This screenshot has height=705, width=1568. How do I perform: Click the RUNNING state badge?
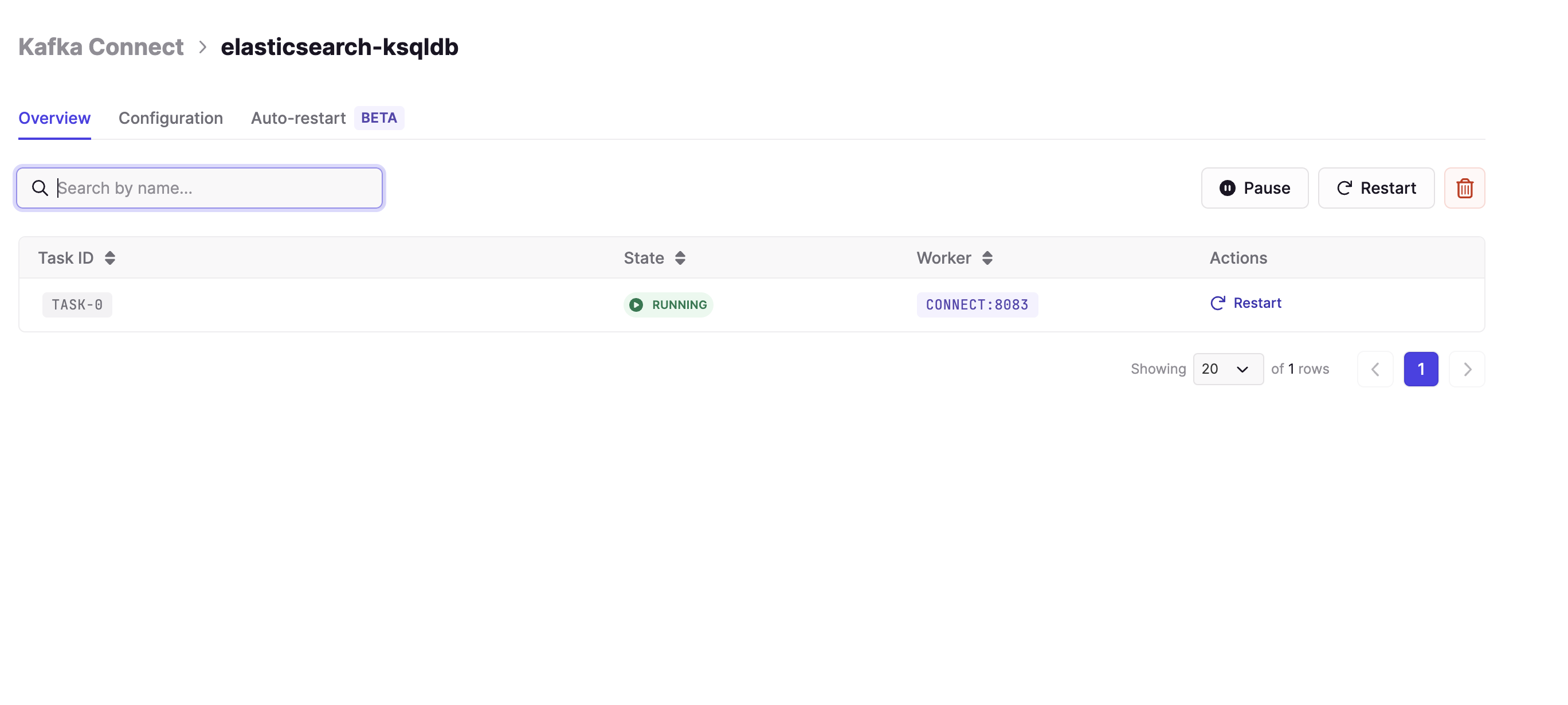[x=668, y=304]
